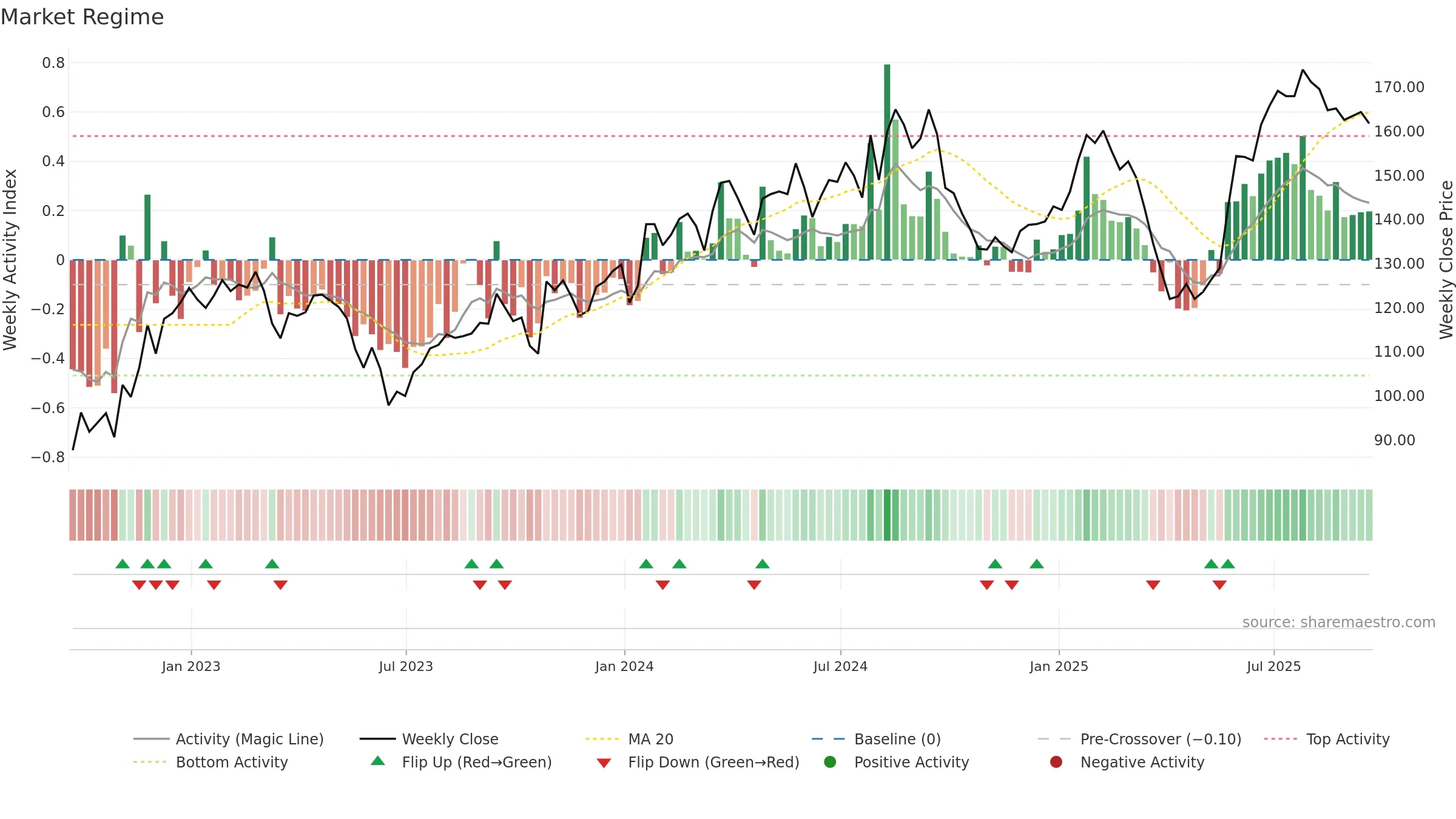The image size is (1456, 819).
Task: Click the 170.00 price axis tick
Action: [1399, 87]
